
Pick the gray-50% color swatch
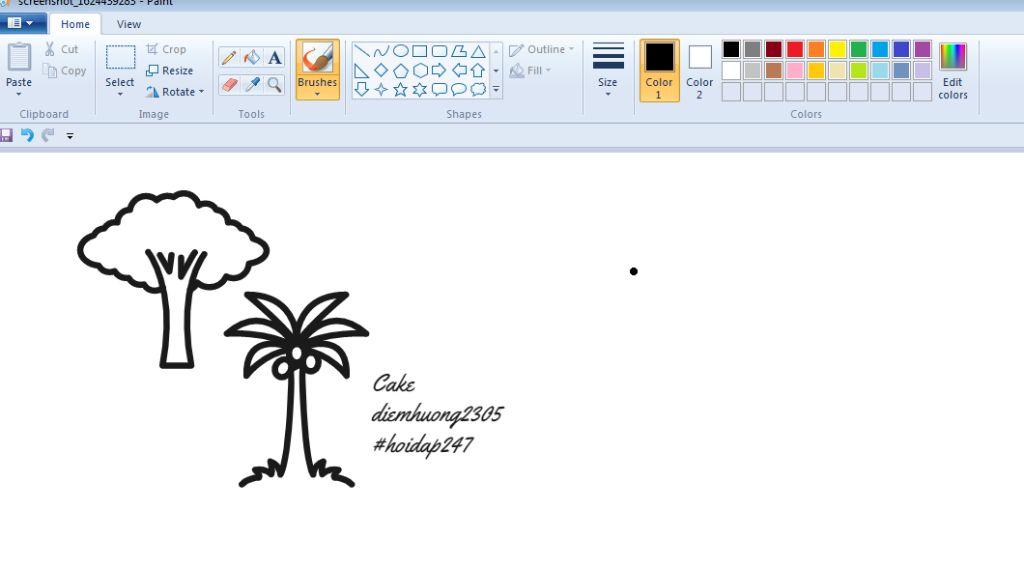(752, 49)
